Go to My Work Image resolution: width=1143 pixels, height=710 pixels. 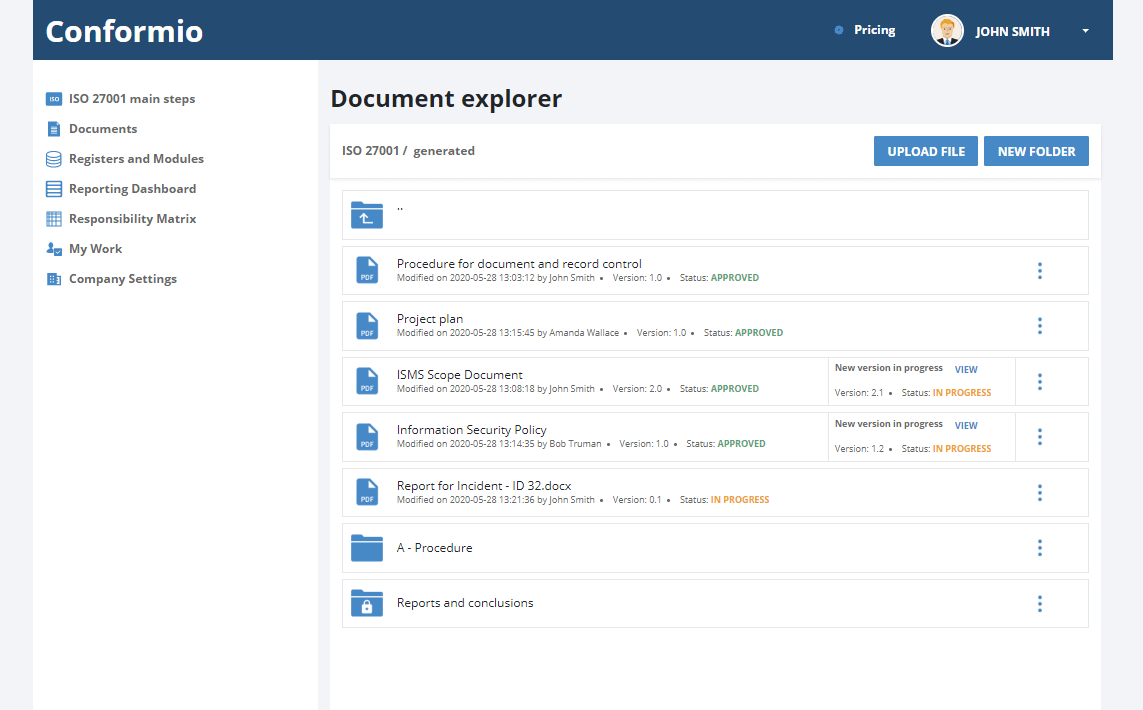click(95, 249)
